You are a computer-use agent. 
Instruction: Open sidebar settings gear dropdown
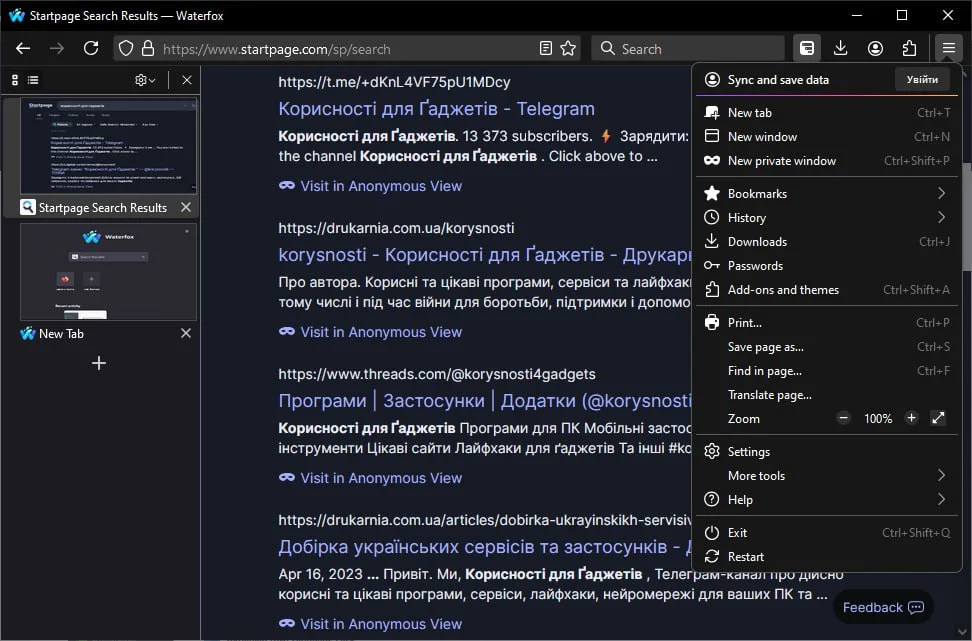pos(145,80)
